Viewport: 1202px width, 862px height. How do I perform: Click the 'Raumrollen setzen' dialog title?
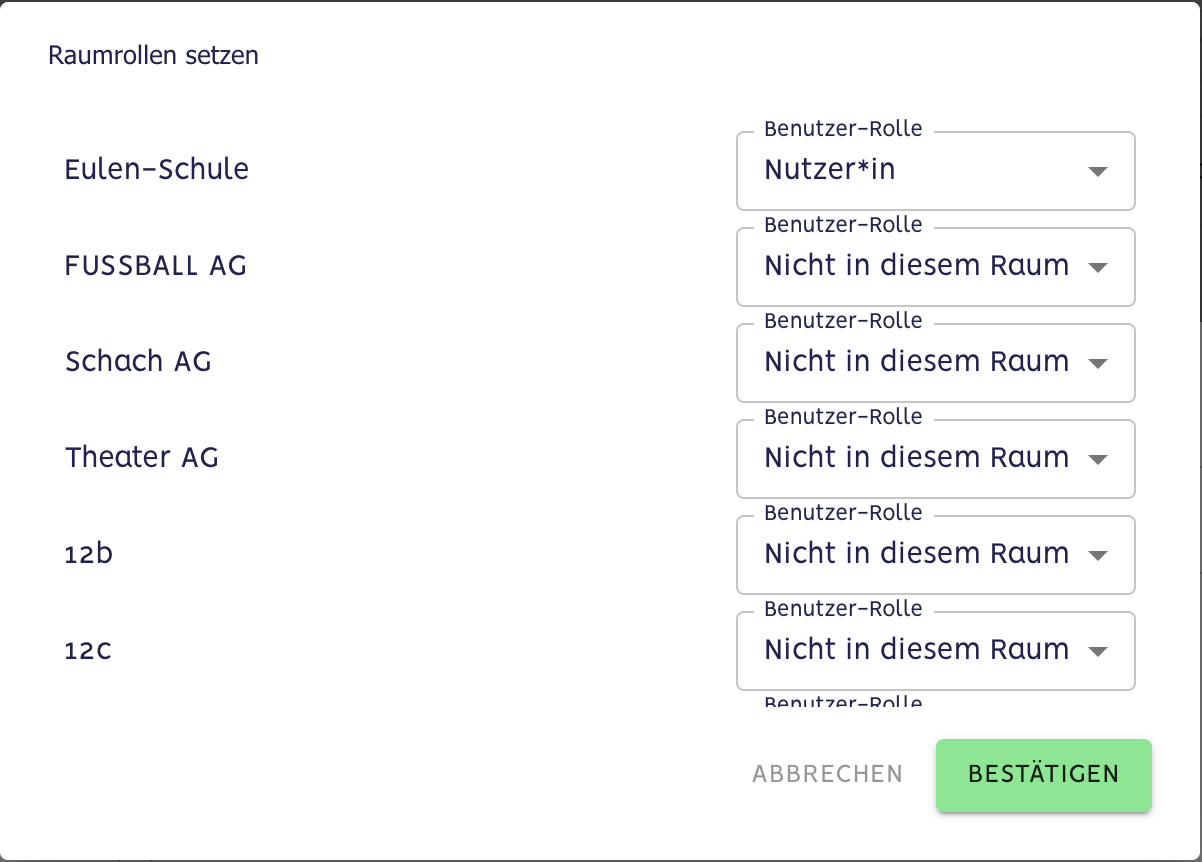(153, 55)
